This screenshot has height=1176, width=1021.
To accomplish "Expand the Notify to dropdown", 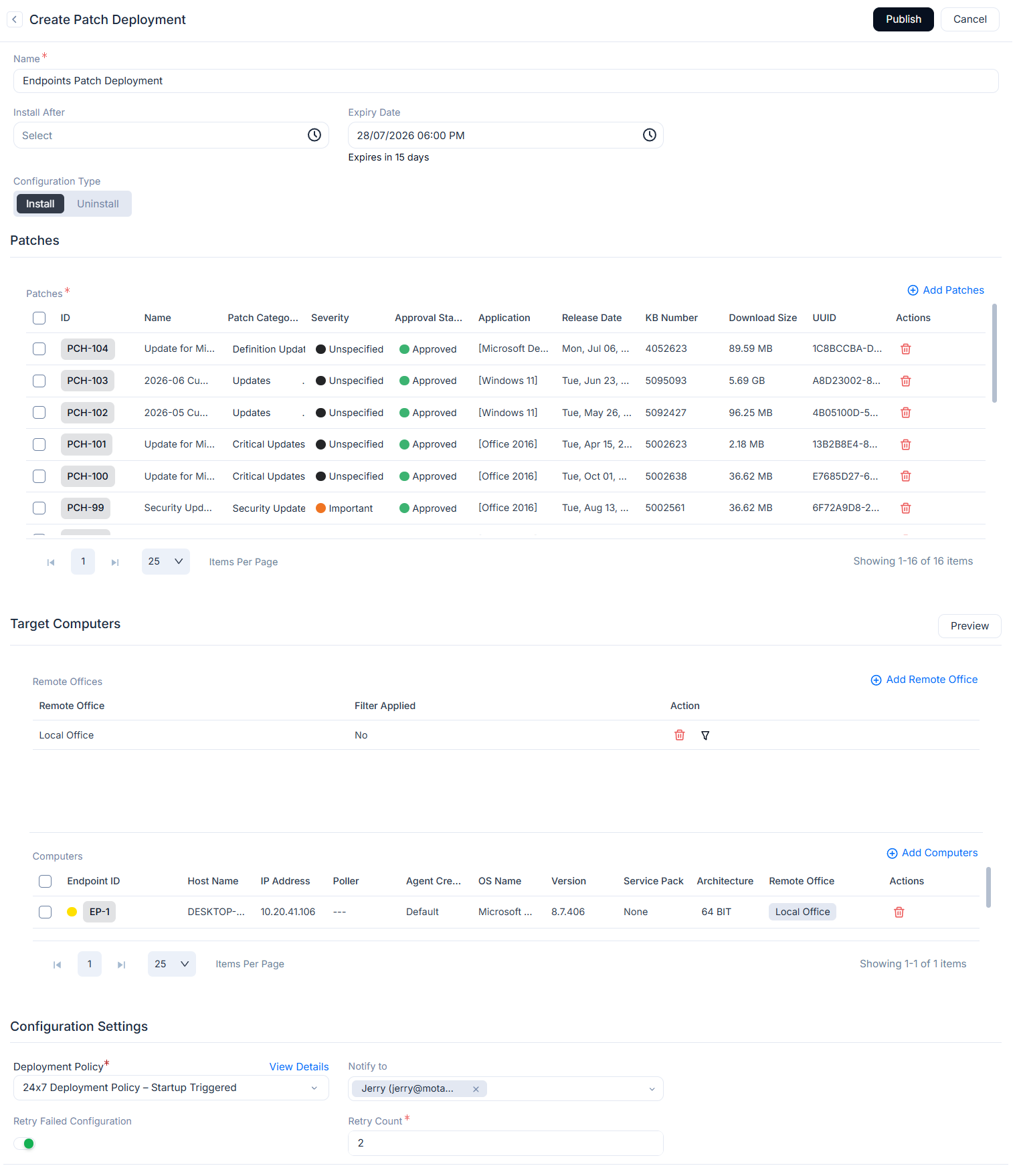I will (652, 1090).
